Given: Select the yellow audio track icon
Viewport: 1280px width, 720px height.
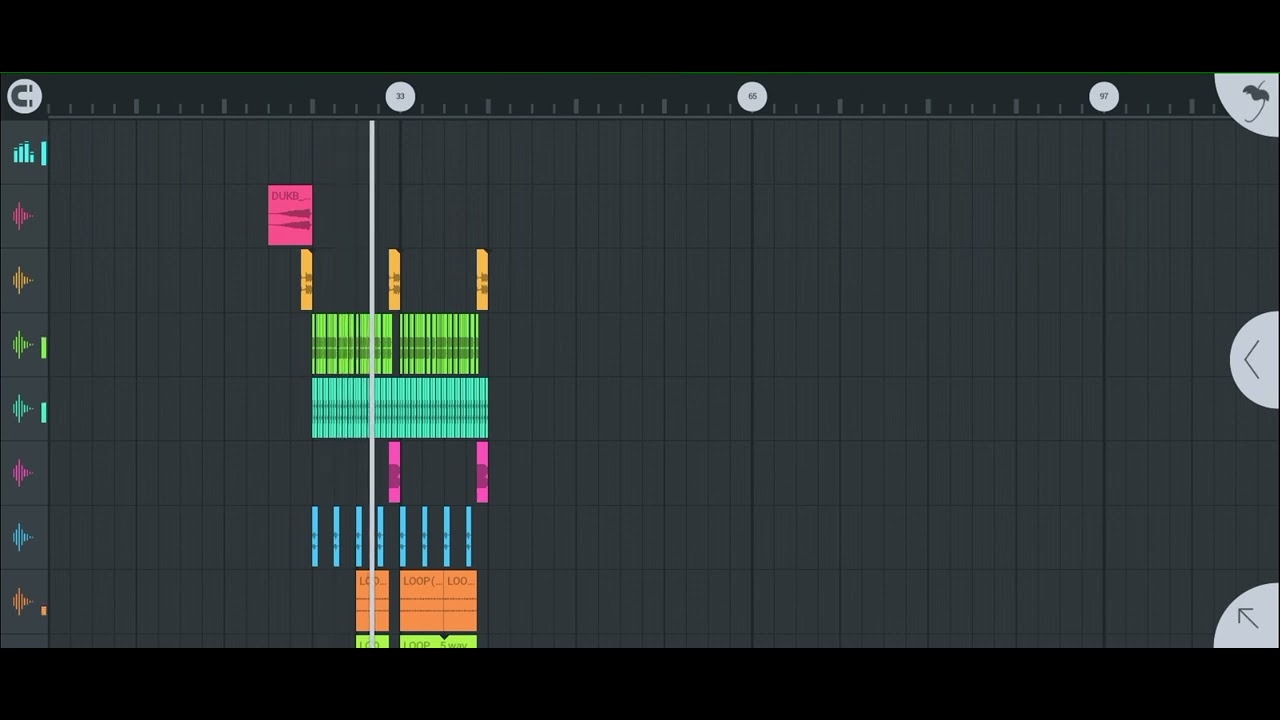Looking at the screenshot, I should point(23,280).
